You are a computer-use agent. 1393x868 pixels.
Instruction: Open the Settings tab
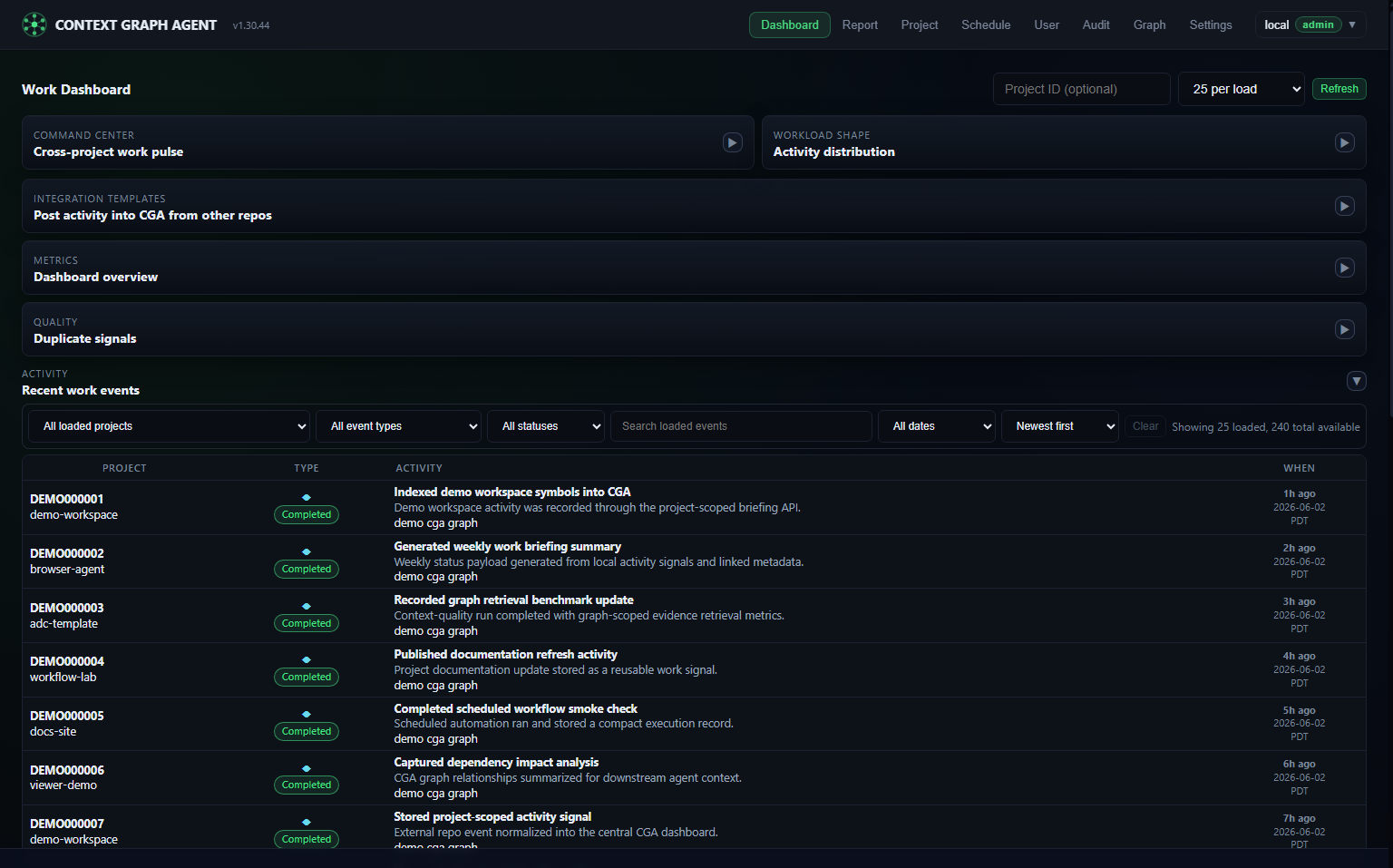(1211, 24)
